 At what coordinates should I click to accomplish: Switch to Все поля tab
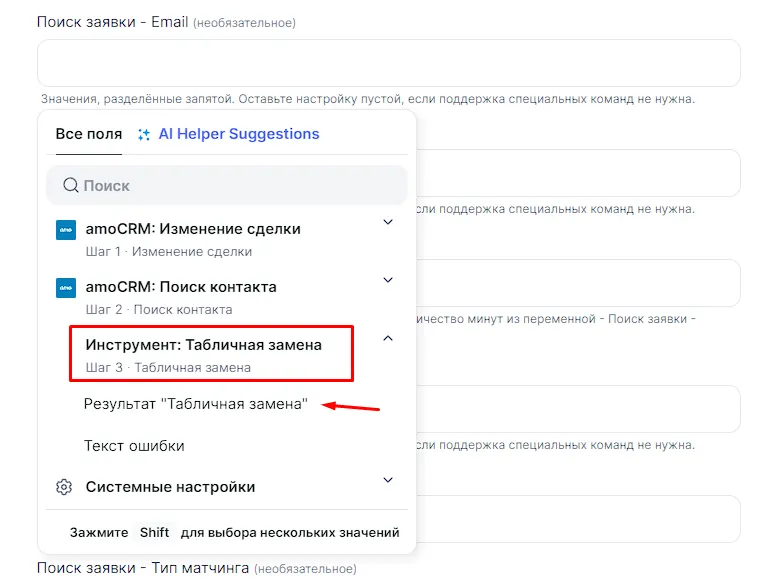(x=88, y=134)
